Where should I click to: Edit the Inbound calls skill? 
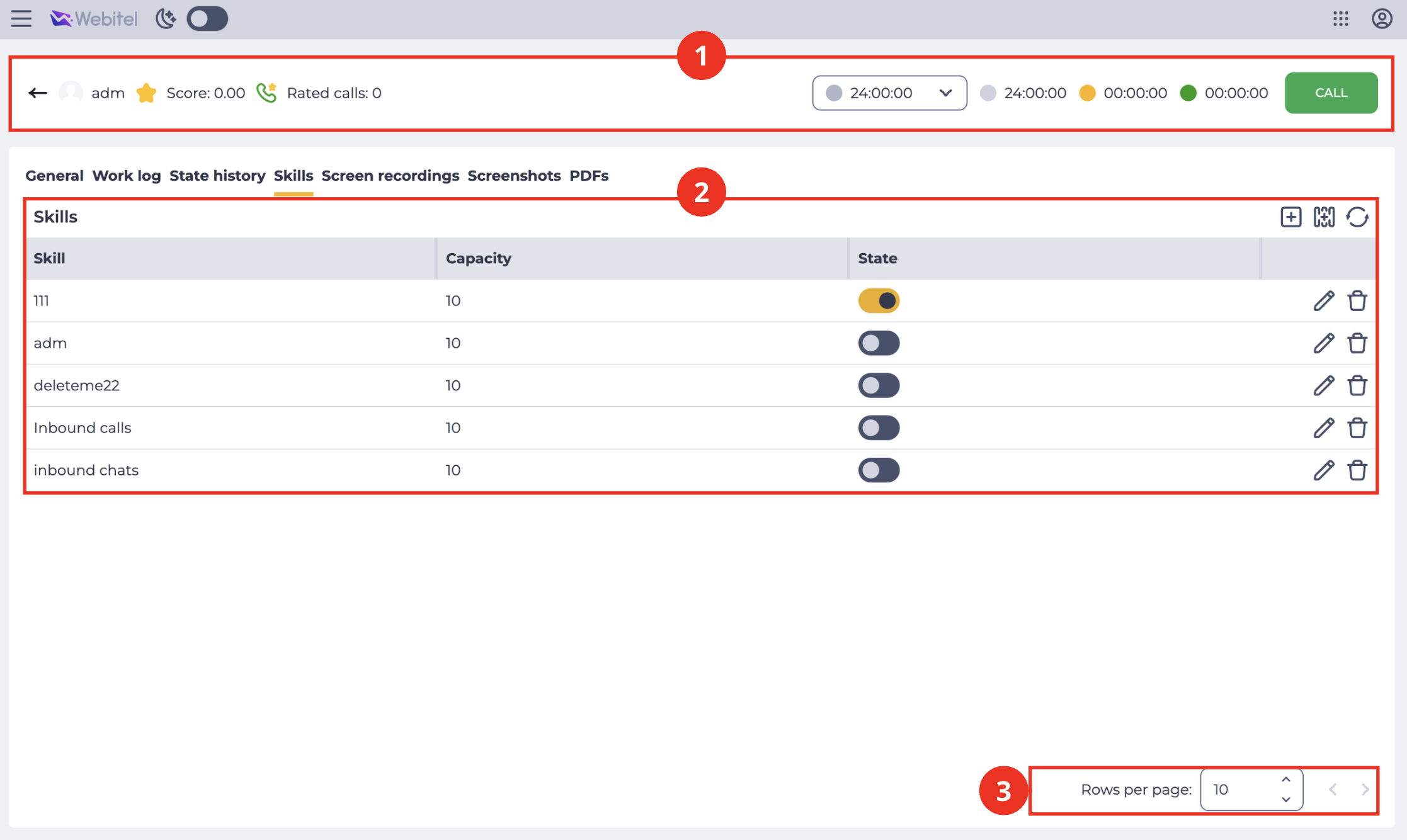coord(1324,428)
